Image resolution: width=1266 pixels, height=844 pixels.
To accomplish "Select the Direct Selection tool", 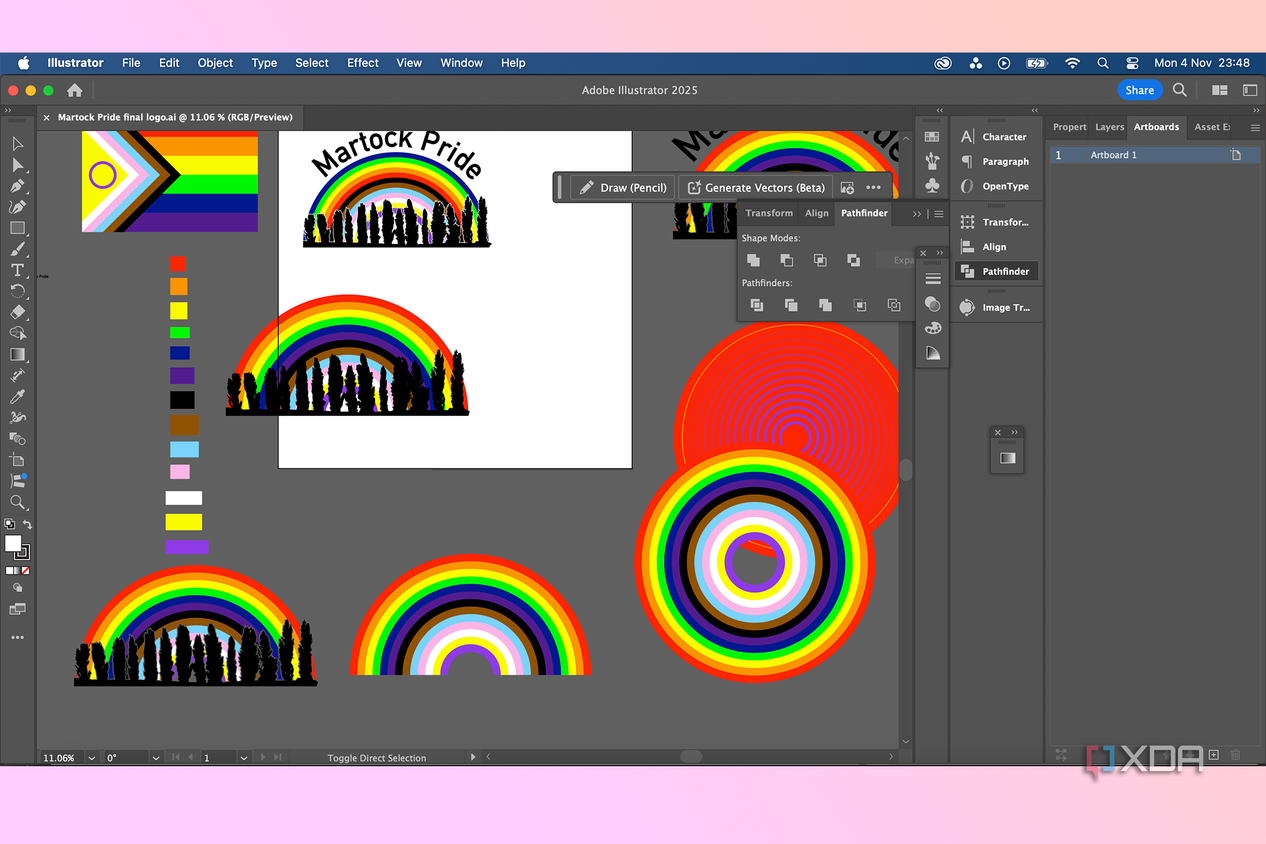I will [17, 165].
